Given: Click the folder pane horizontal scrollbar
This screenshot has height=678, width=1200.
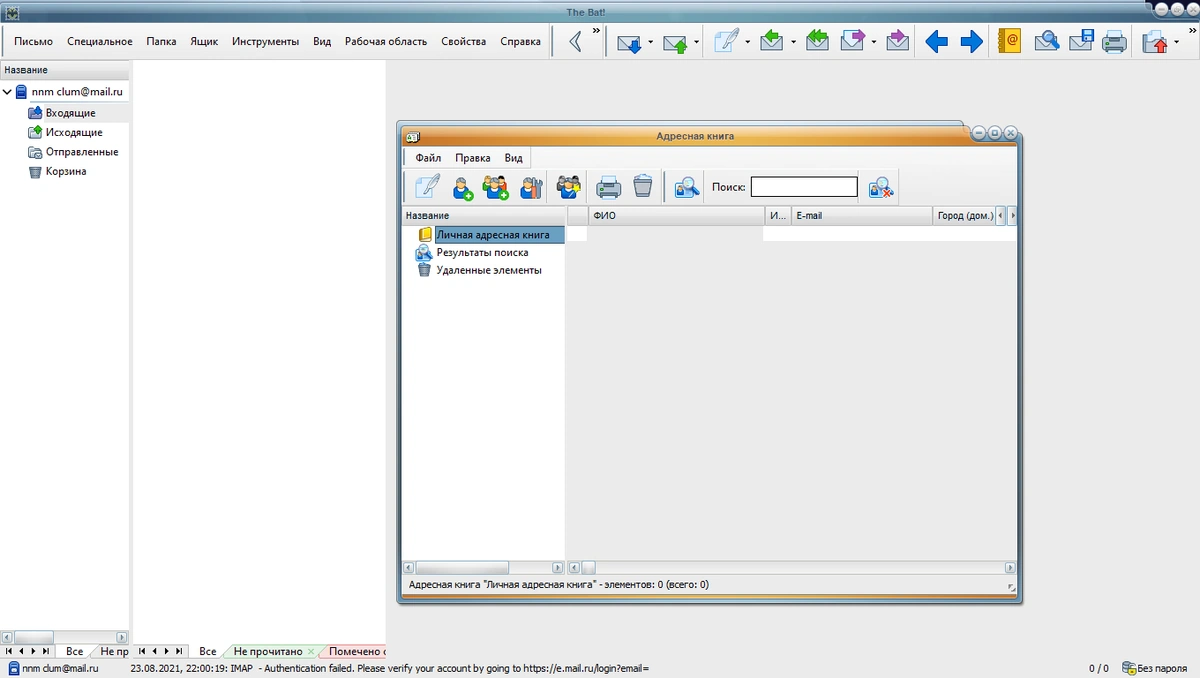Looking at the screenshot, I should 65,637.
